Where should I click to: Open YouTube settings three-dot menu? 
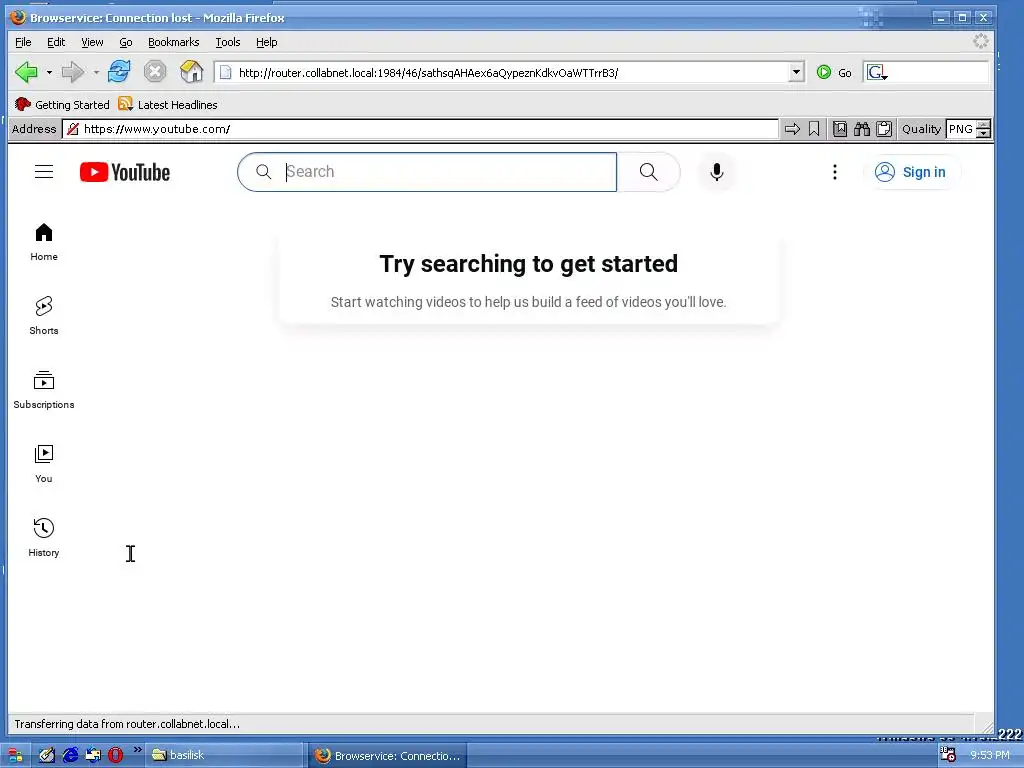point(835,172)
